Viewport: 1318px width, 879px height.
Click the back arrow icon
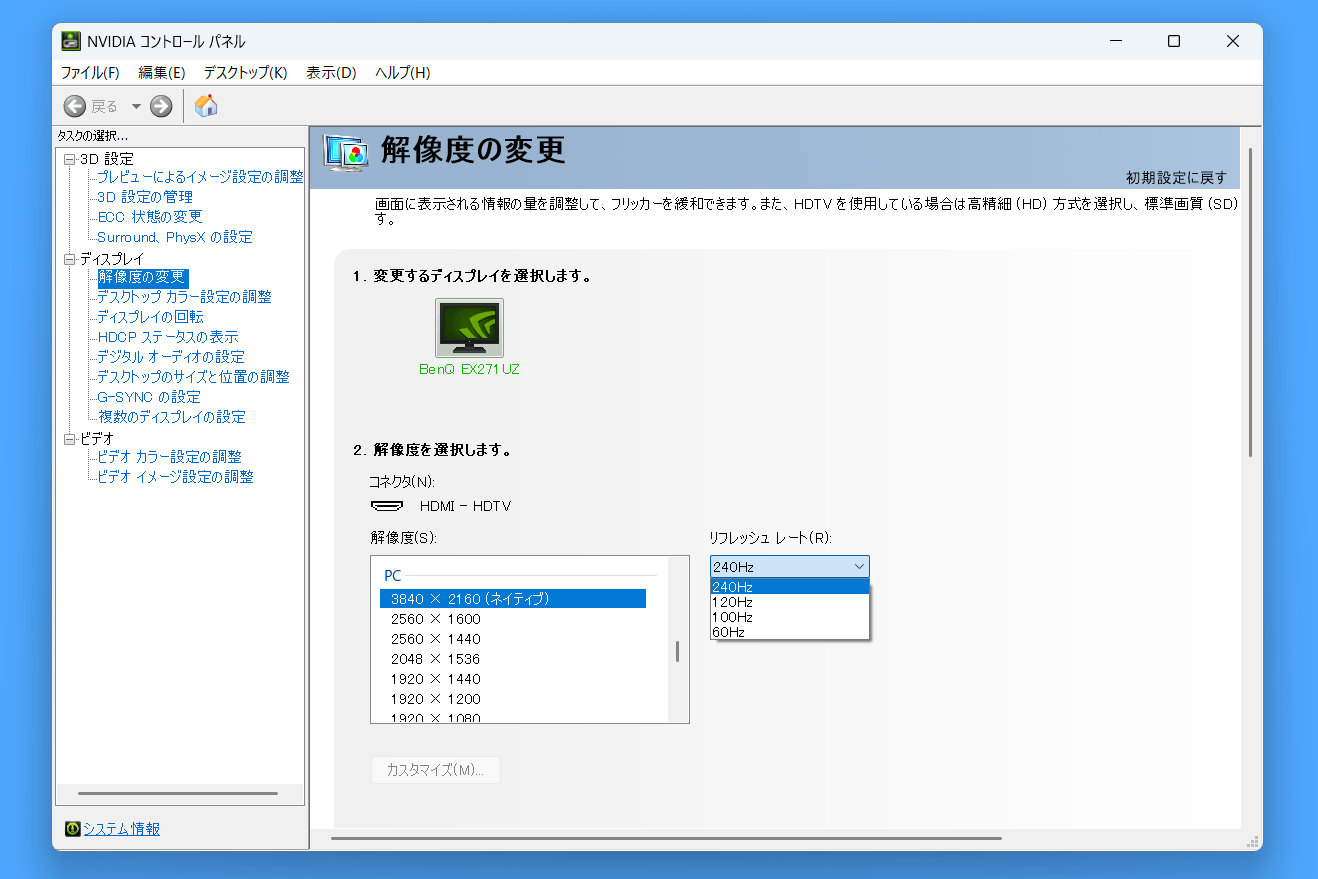click(75, 106)
